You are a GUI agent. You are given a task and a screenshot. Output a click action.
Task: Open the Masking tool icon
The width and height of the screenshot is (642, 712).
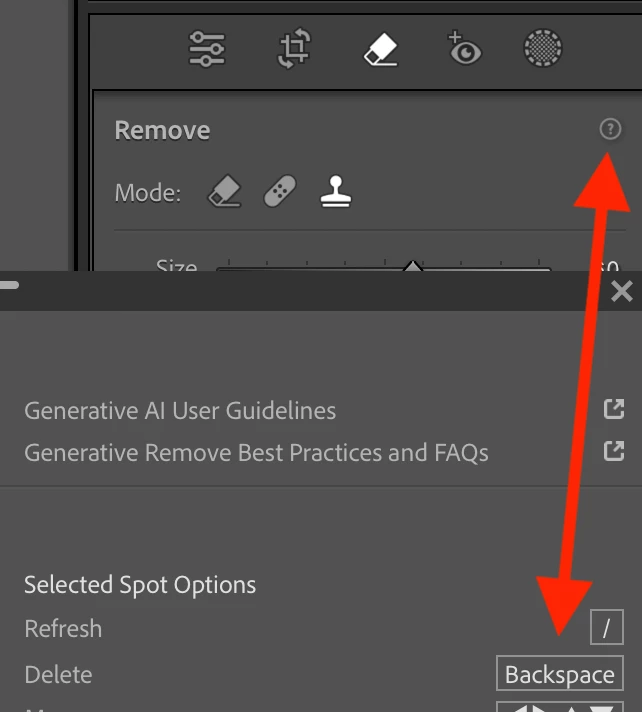pyautogui.click(x=543, y=48)
